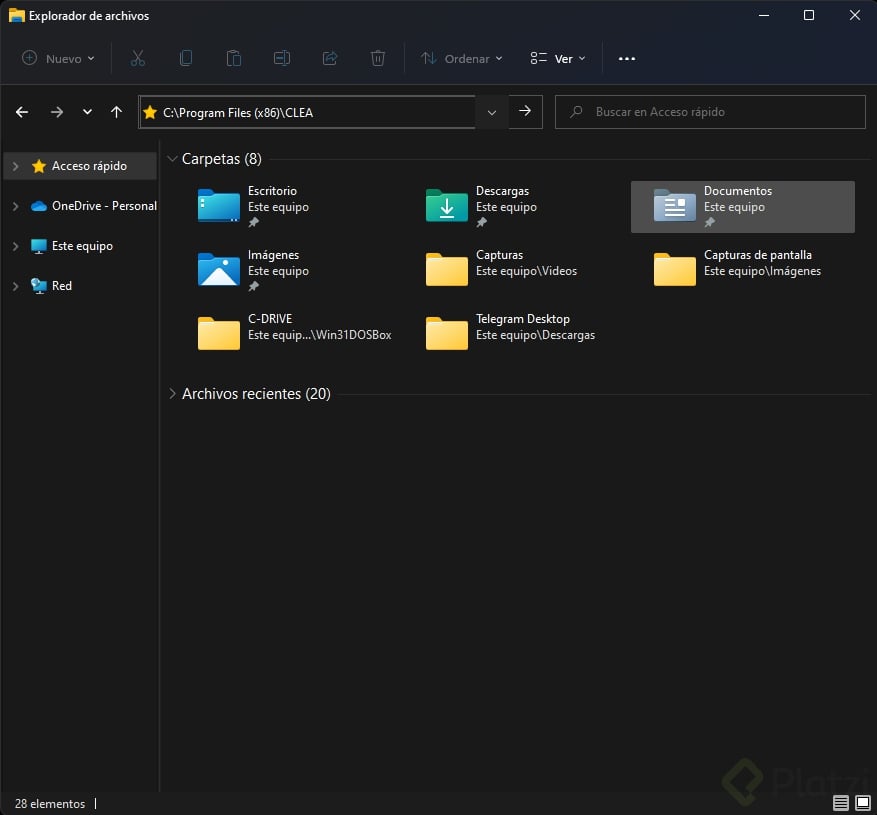Click the Documentos folder name

point(738,191)
